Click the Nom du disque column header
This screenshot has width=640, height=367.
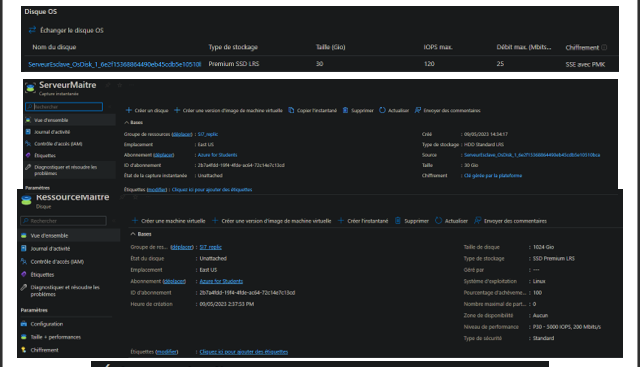tap(54, 47)
